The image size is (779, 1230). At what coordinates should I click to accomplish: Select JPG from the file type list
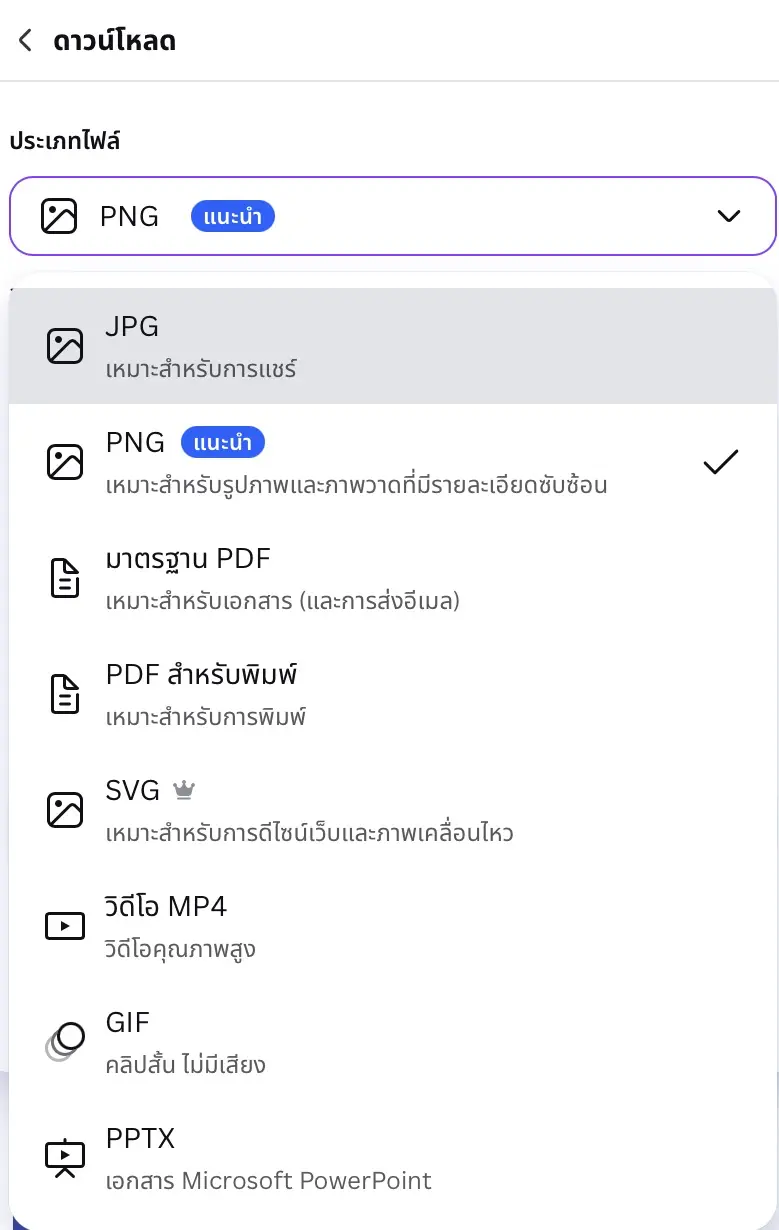pyautogui.click(x=393, y=346)
